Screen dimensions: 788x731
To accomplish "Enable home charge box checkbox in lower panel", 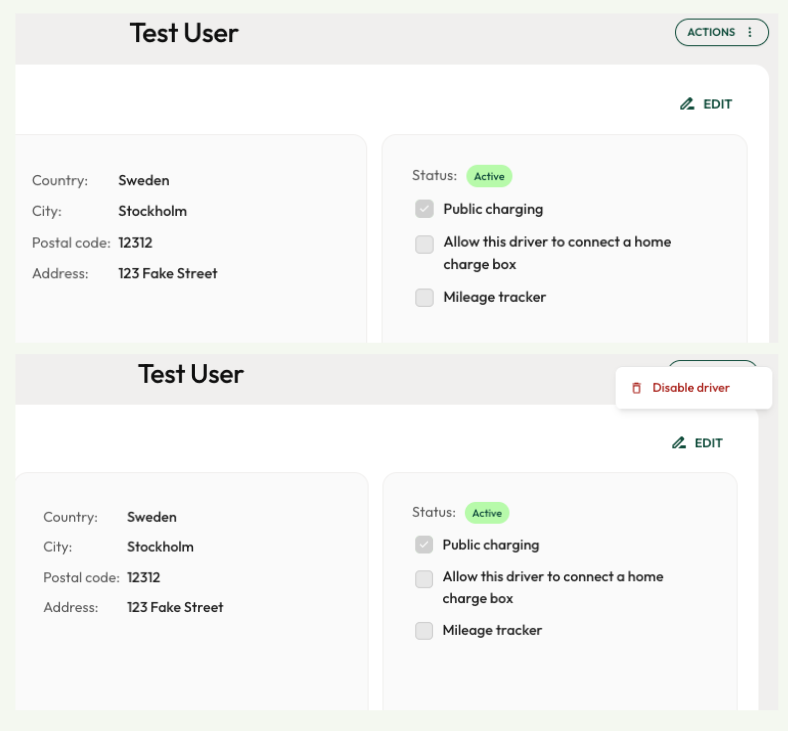I will [x=424, y=579].
